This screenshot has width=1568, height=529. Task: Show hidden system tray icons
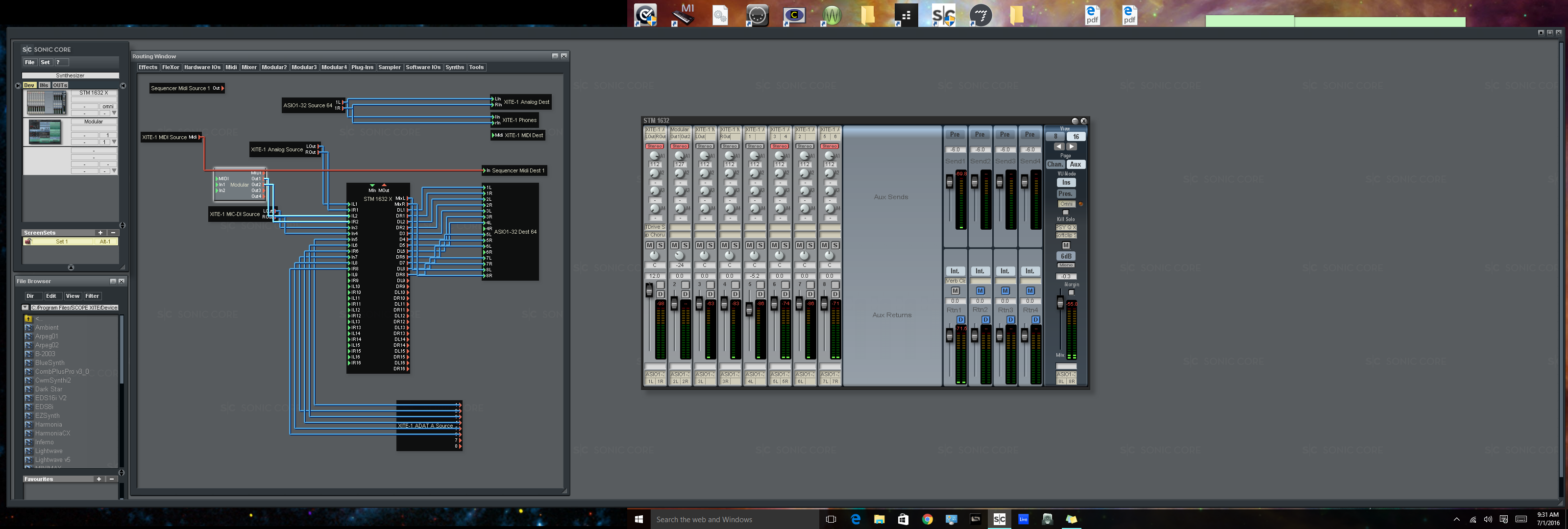1457,519
